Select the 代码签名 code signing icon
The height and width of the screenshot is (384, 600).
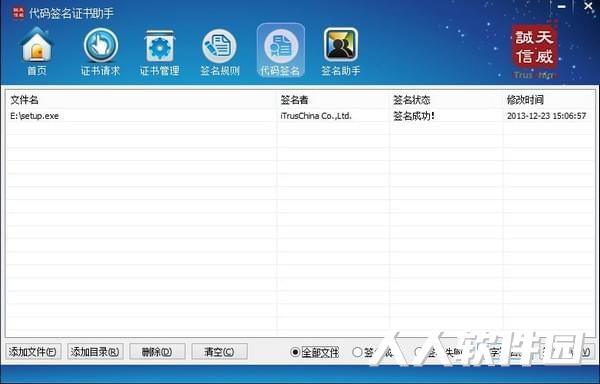(x=280, y=50)
